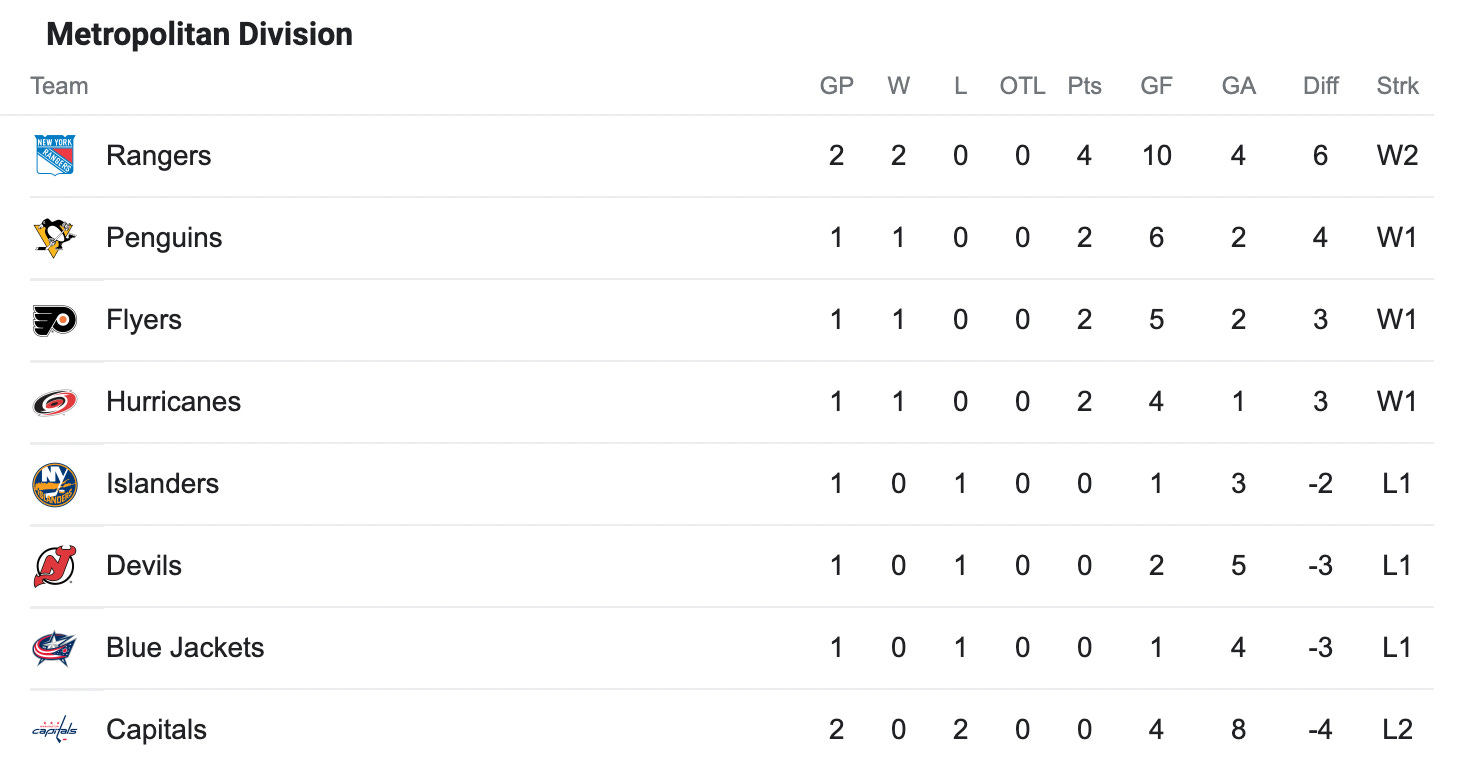1480x776 pixels.
Task: Click the Team column header
Action: (60, 86)
